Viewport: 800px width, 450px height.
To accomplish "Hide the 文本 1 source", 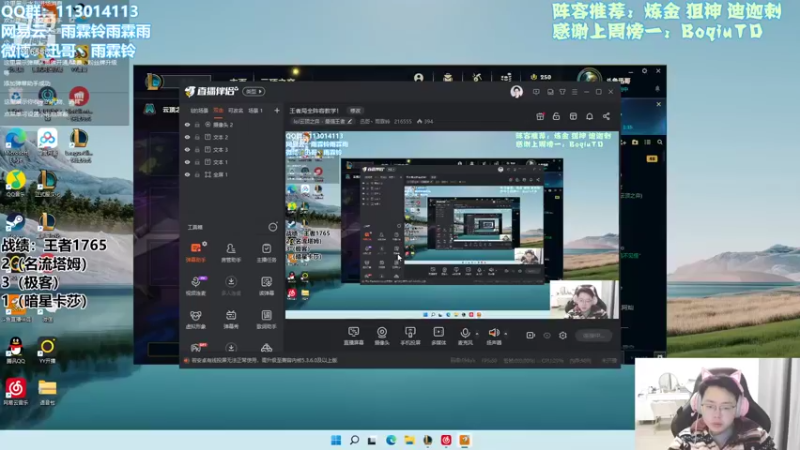I will [x=187, y=162].
